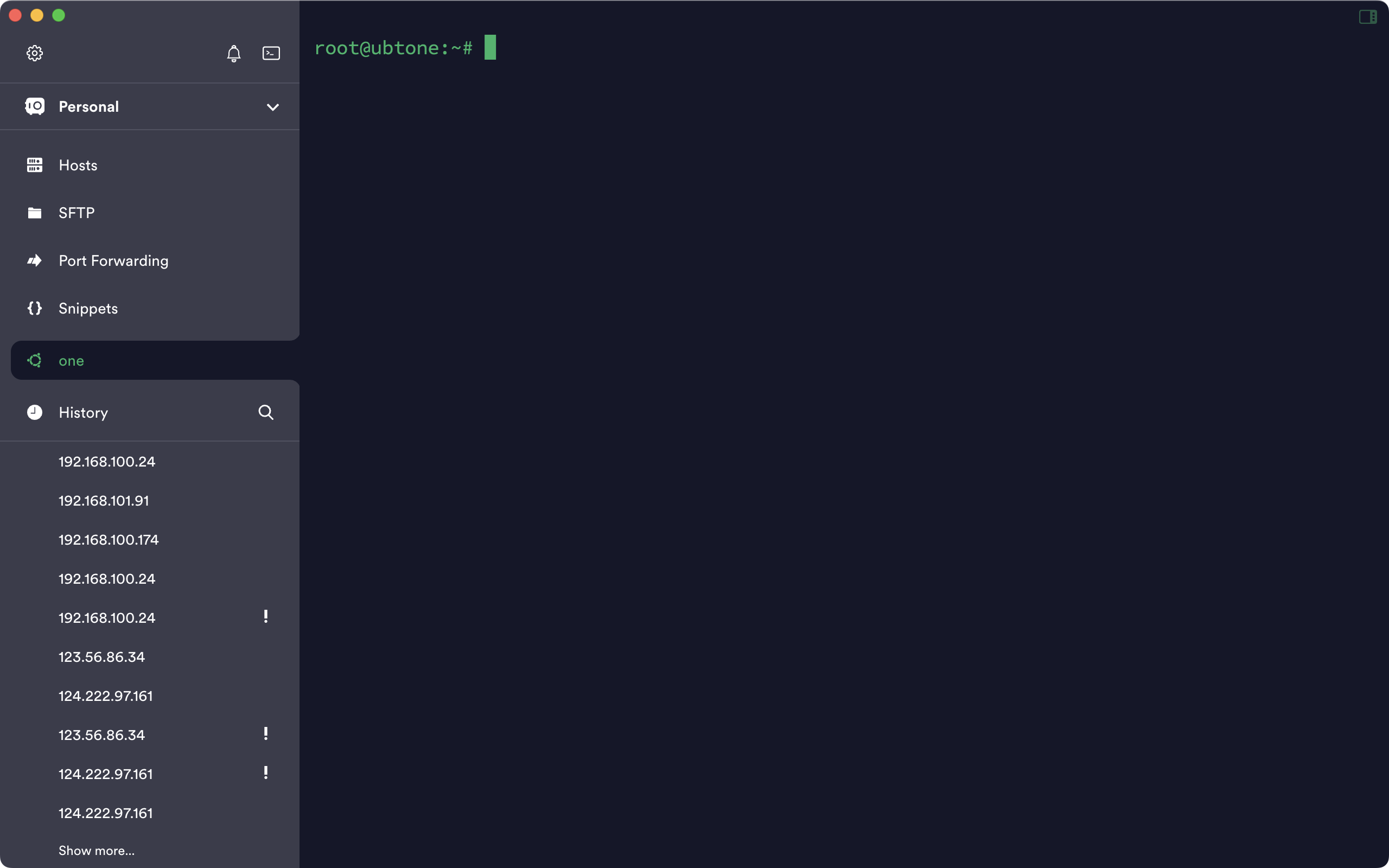Toggle the right sidebar panel icon
The width and height of the screenshot is (1389, 868).
[1367, 17]
